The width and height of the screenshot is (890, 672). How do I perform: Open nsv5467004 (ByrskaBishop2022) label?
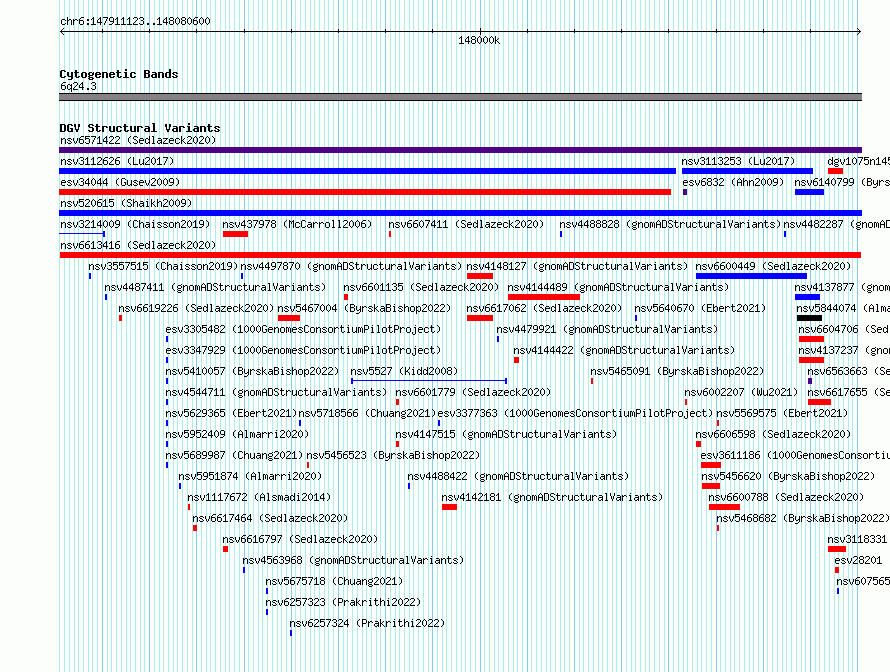(364, 308)
